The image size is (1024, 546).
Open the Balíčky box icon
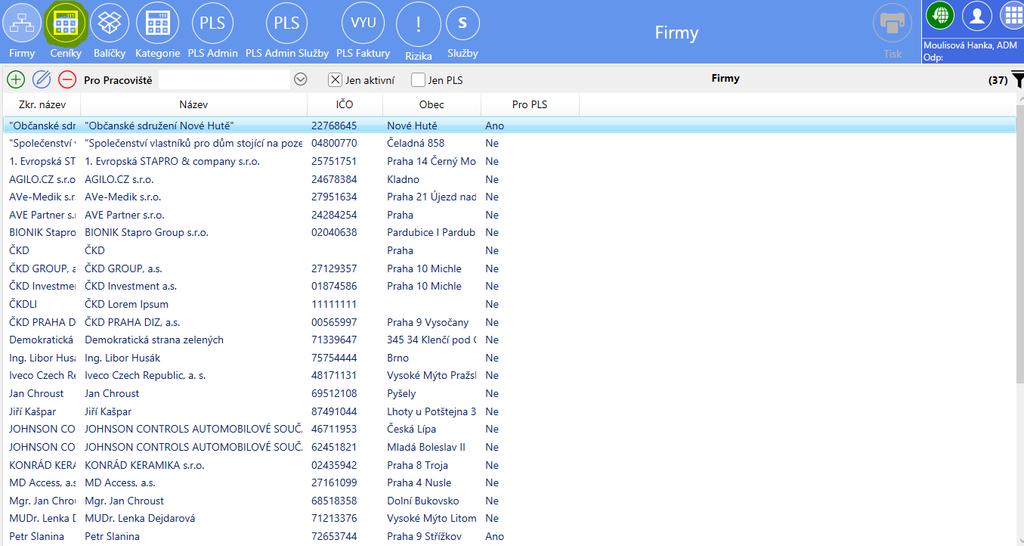click(109, 23)
